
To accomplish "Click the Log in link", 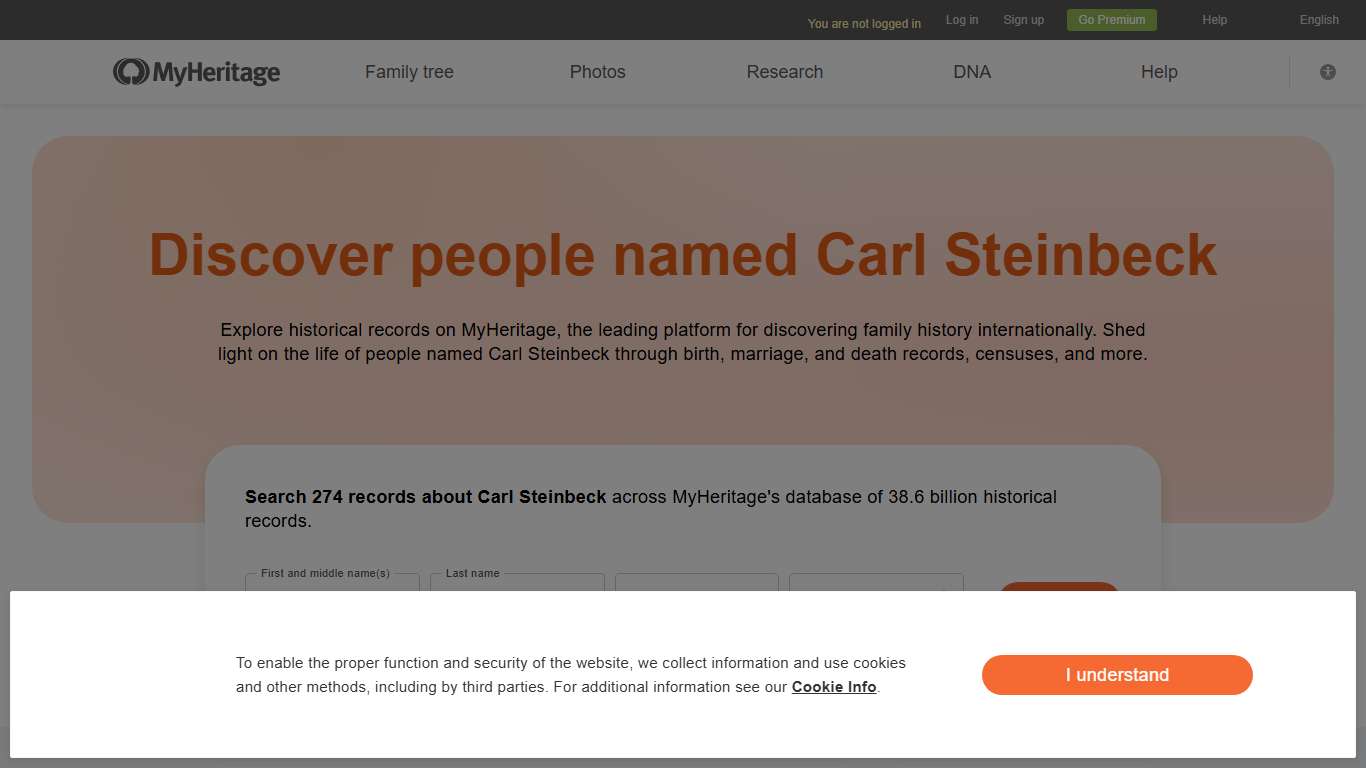I will (x=961, y=20).
